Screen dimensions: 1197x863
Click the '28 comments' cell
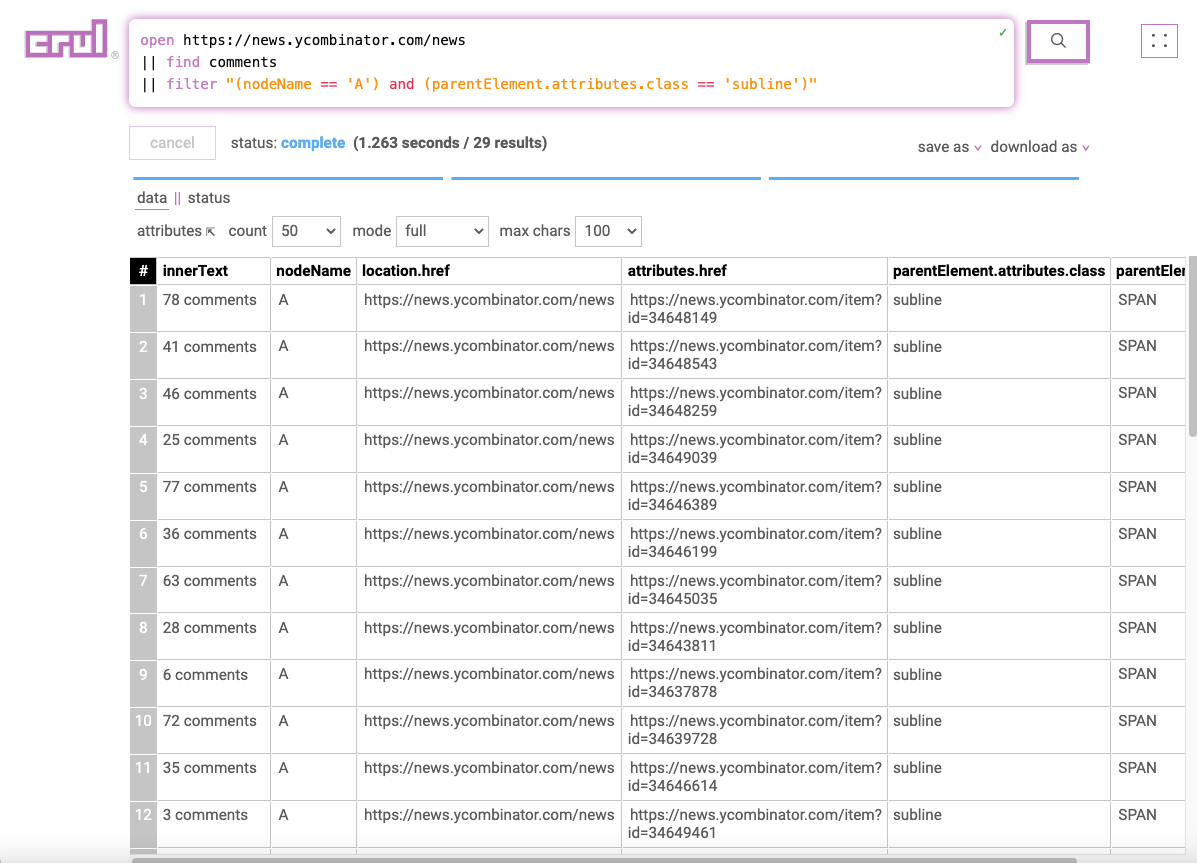[x=213, y=636]
